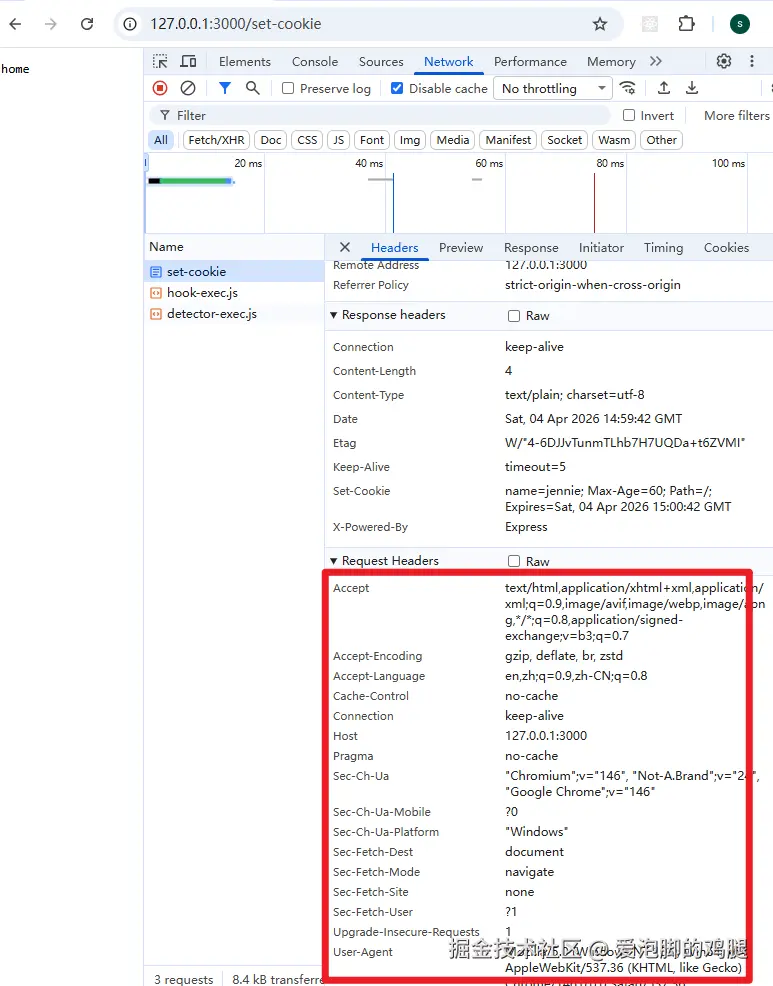Open the Performance tab
773x986 pixels.
coord(530,62)
